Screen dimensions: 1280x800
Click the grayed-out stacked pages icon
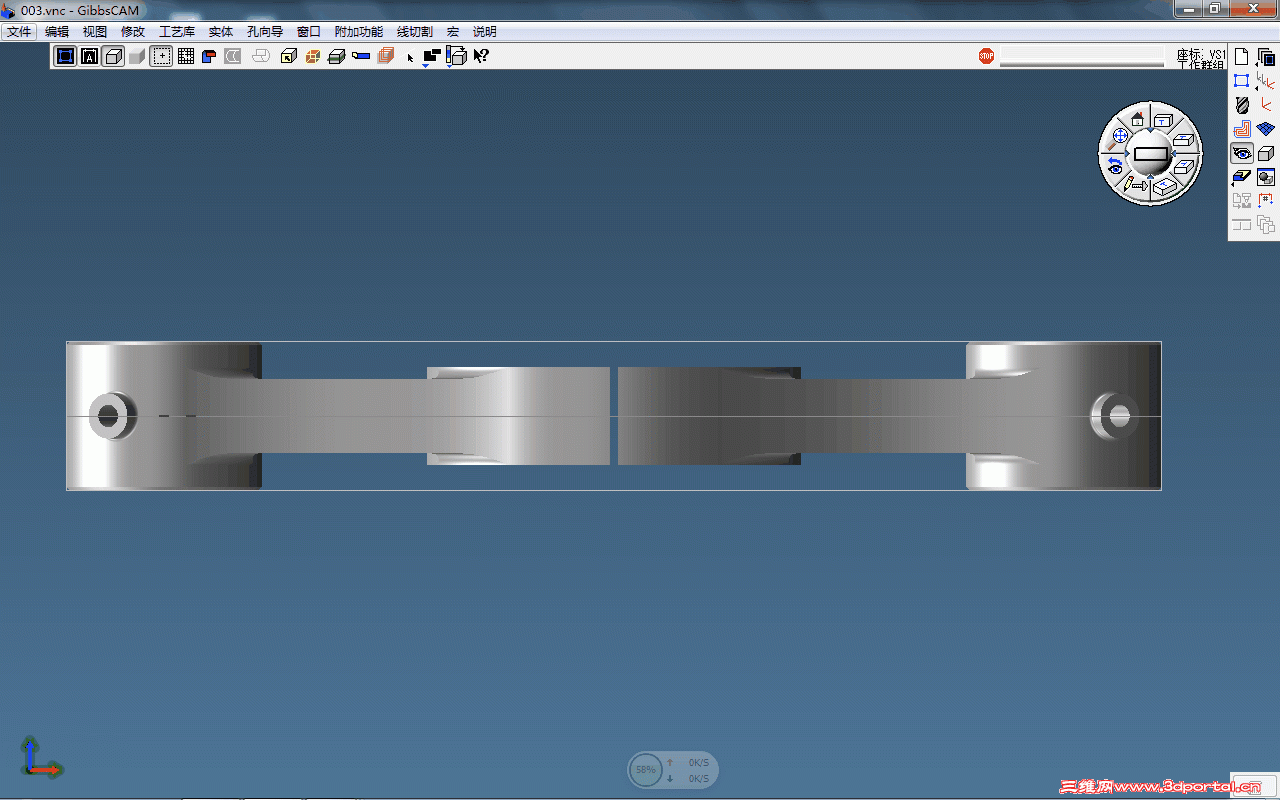[1266, 225]
